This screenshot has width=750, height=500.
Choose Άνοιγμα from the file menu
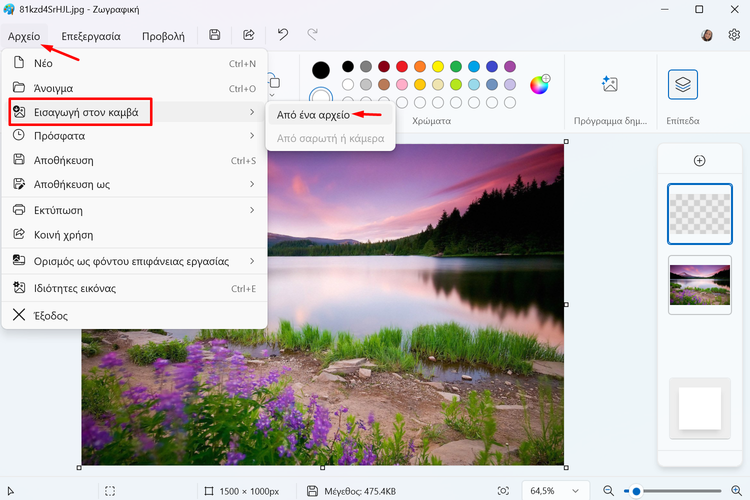134,88
